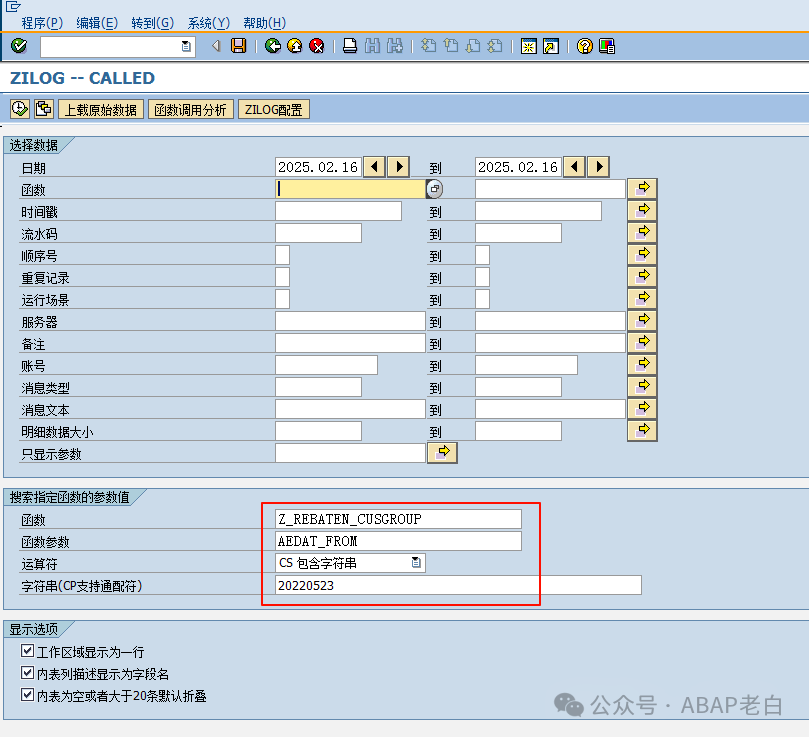The height and width of the screenshot is (737, 809).
Task: Open multiple selection for 运行场景 row
Action: (x=642, y=299)
